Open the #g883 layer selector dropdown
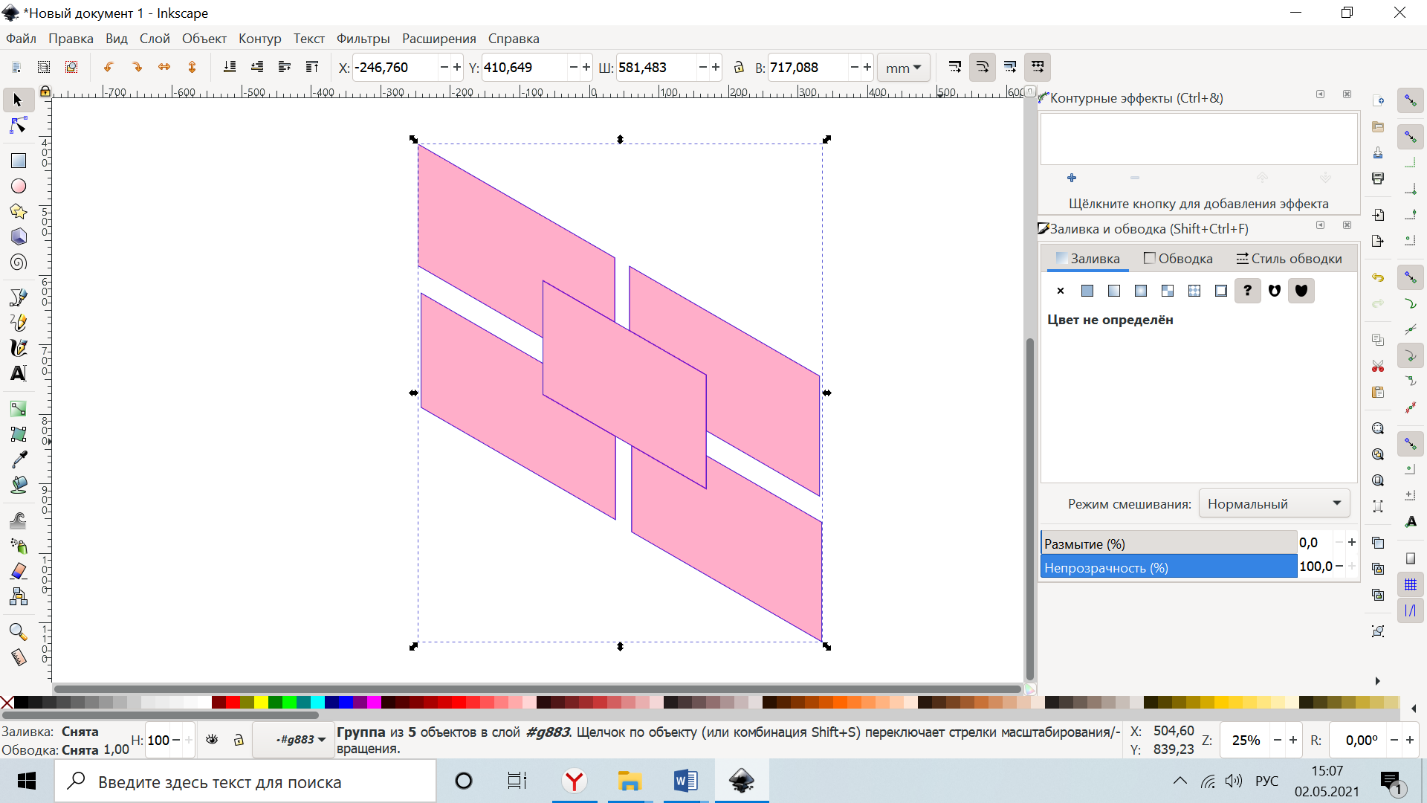Screen dimensions: 1427x803 [x=294, y=740]
